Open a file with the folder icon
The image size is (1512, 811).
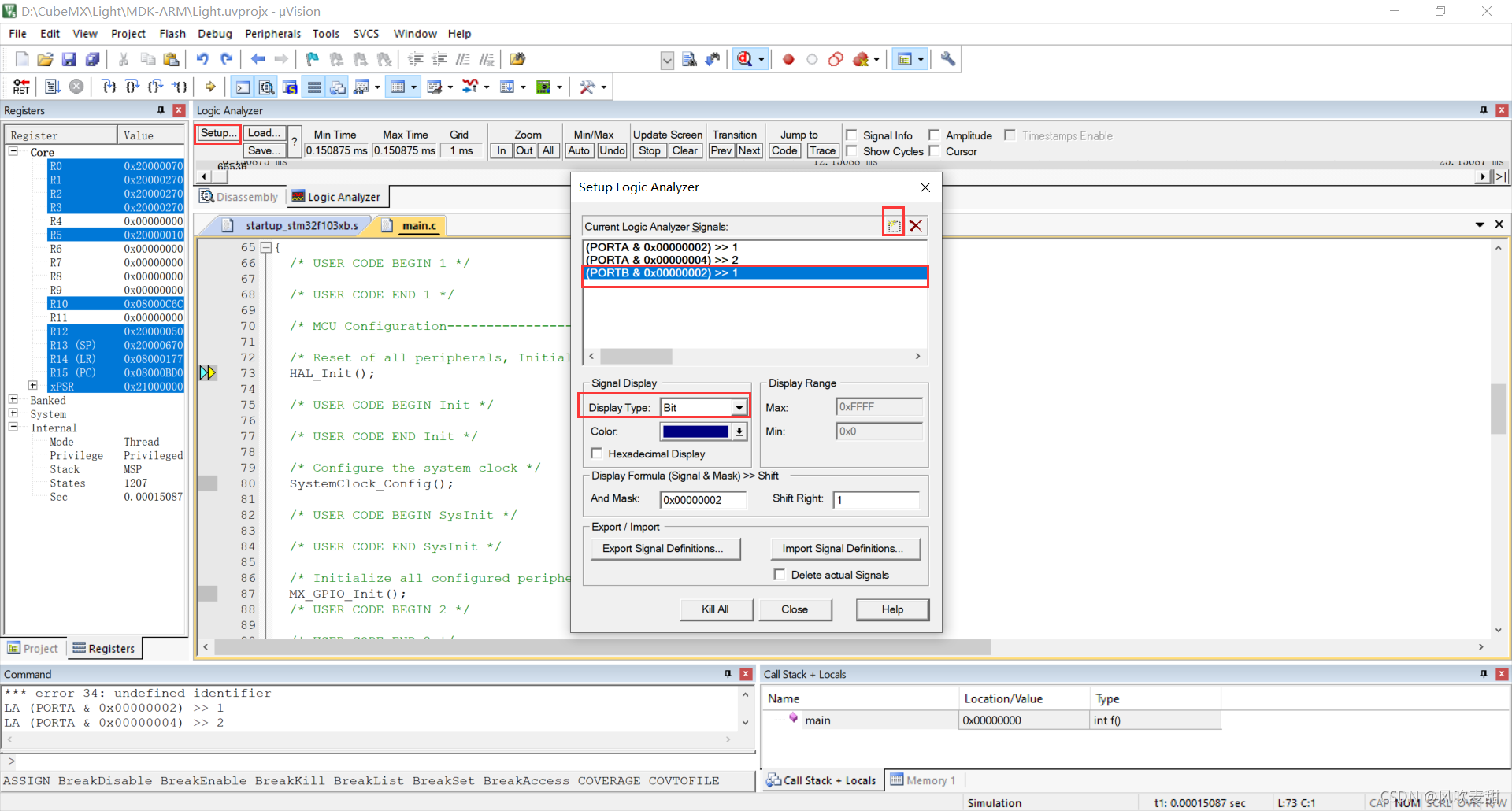(x=46, y=59)
